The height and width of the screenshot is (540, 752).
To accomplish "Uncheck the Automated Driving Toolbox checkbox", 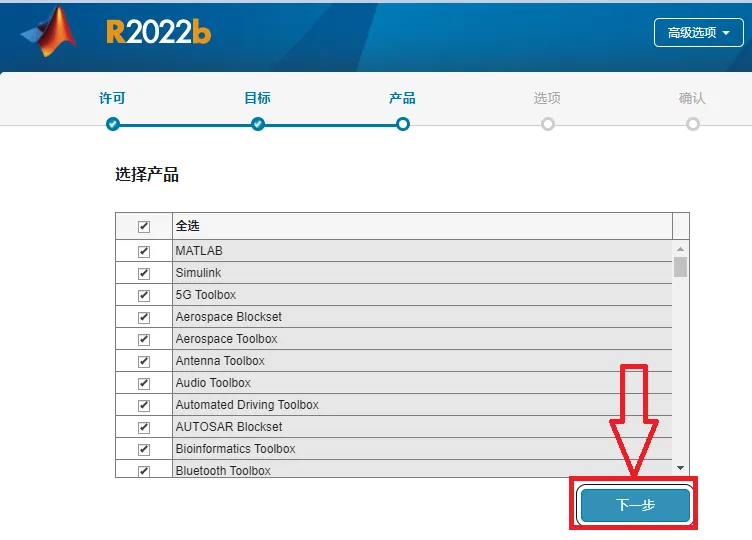I will [144, 406].
